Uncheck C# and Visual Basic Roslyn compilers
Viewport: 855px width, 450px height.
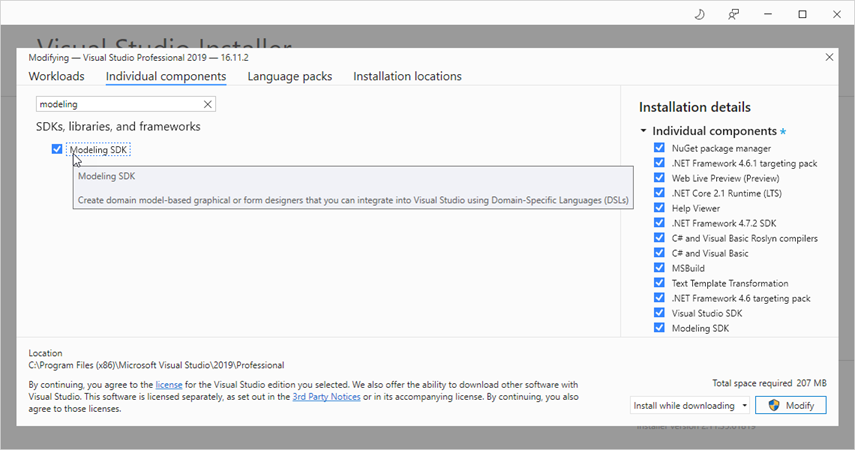[659, 238]
